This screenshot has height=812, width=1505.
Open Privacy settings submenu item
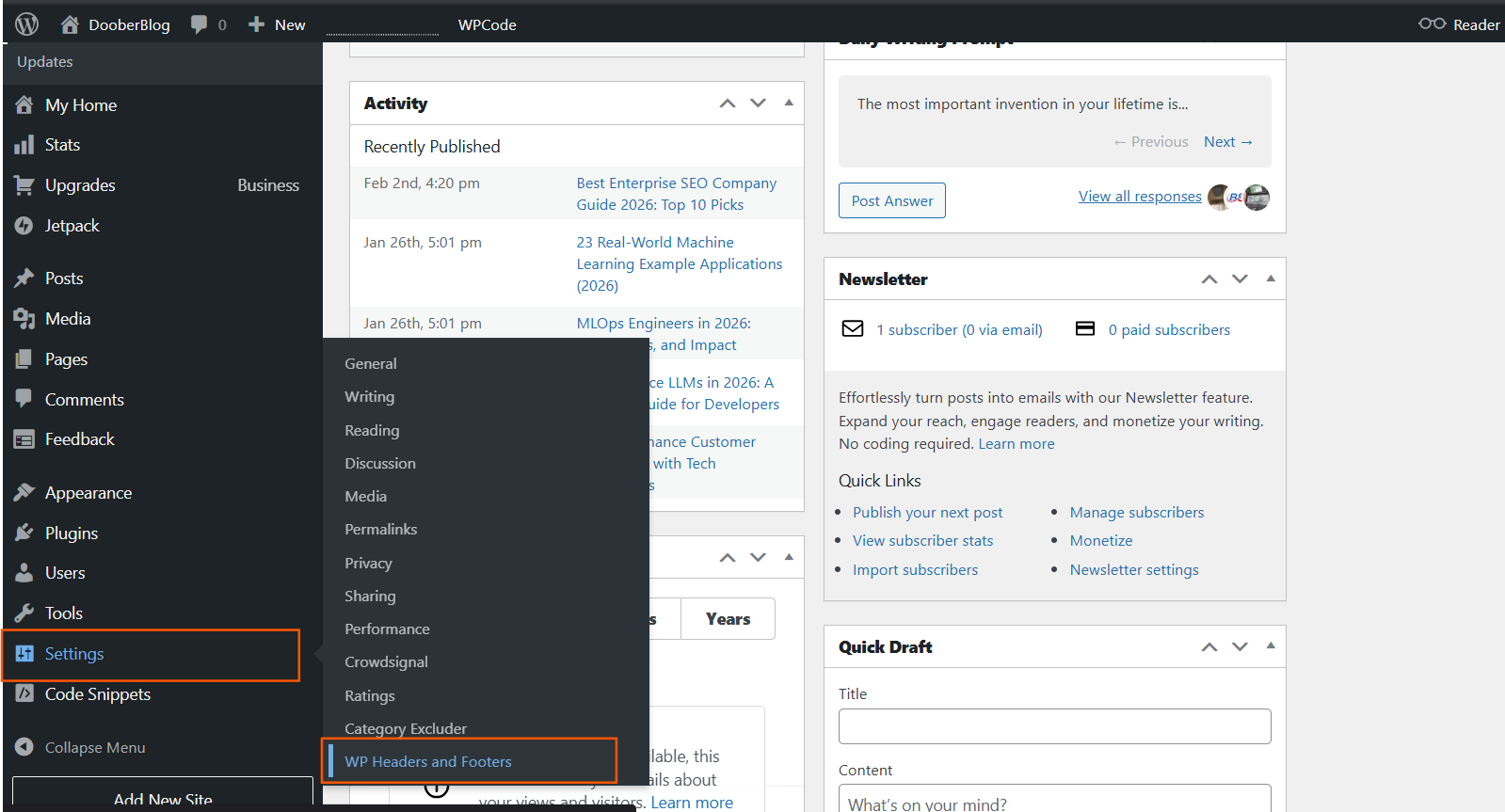pyautogui.click(x=368, y=563)
